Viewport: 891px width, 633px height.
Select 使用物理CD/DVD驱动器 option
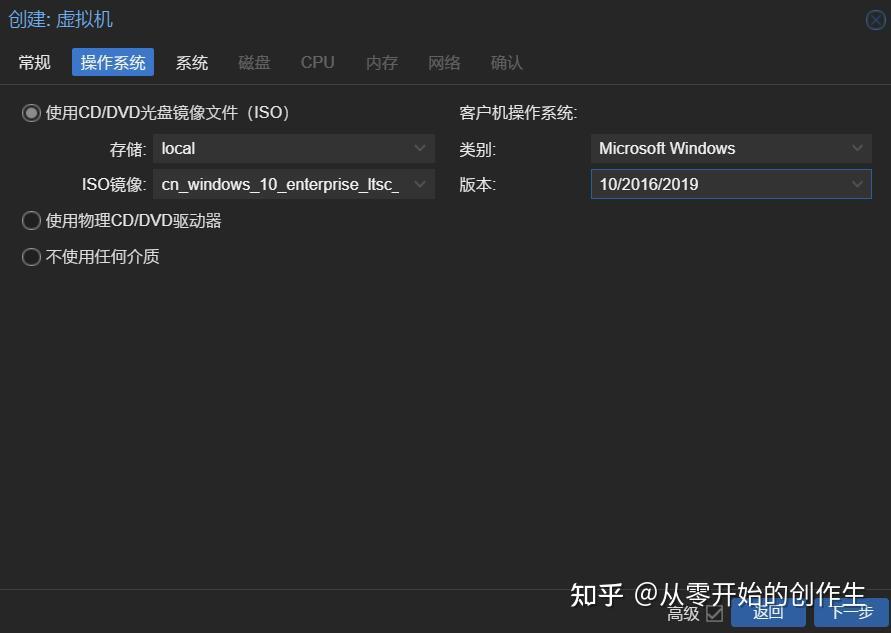(x=31, y=220)
